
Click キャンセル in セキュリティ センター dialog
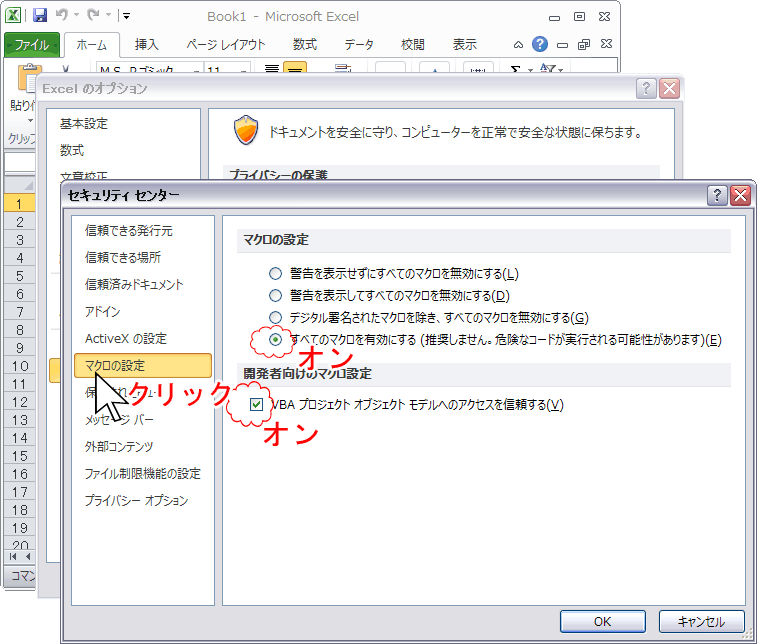coord(701,621)
